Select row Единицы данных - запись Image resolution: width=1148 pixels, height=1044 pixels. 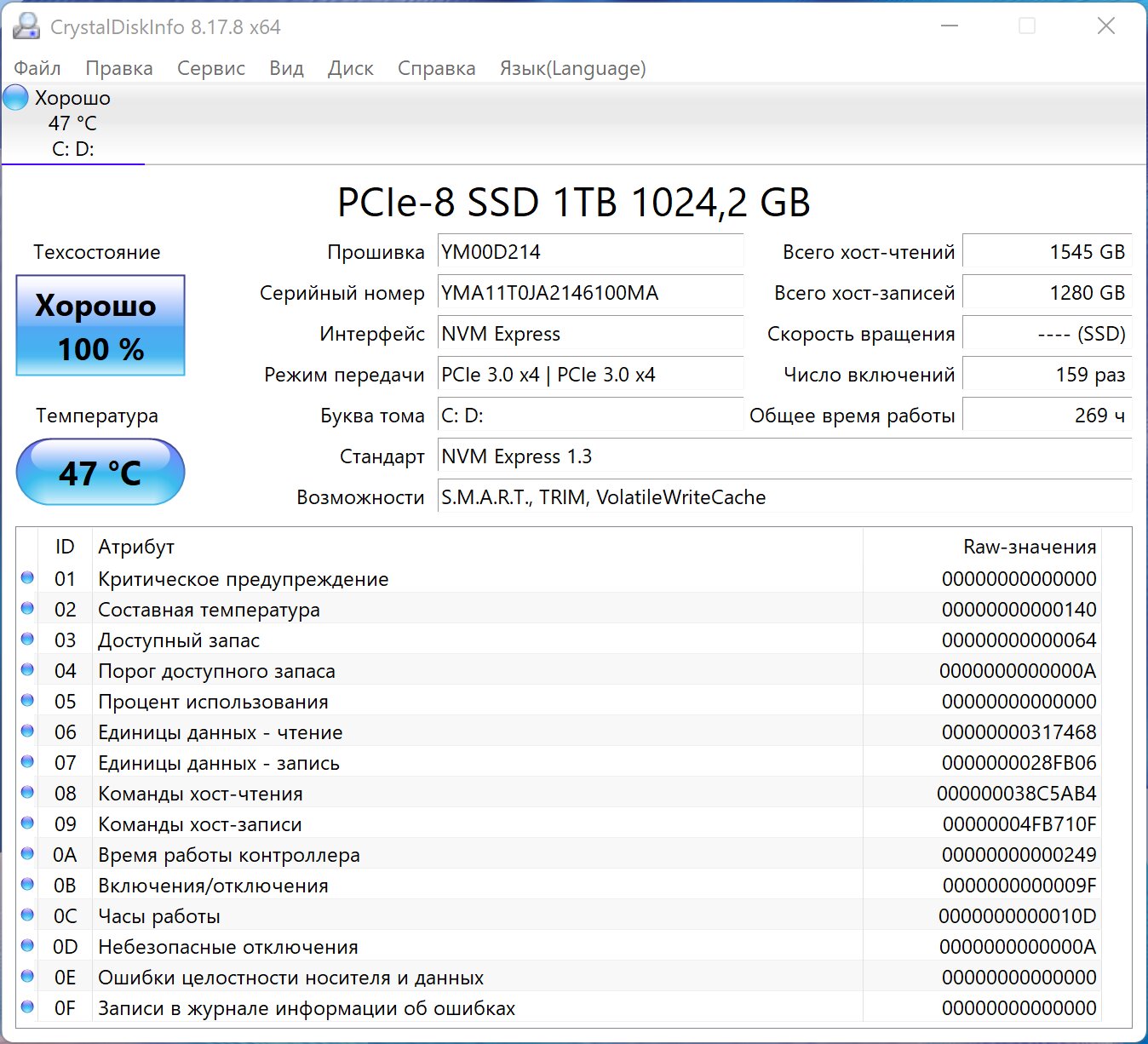(x=559, y=763)
